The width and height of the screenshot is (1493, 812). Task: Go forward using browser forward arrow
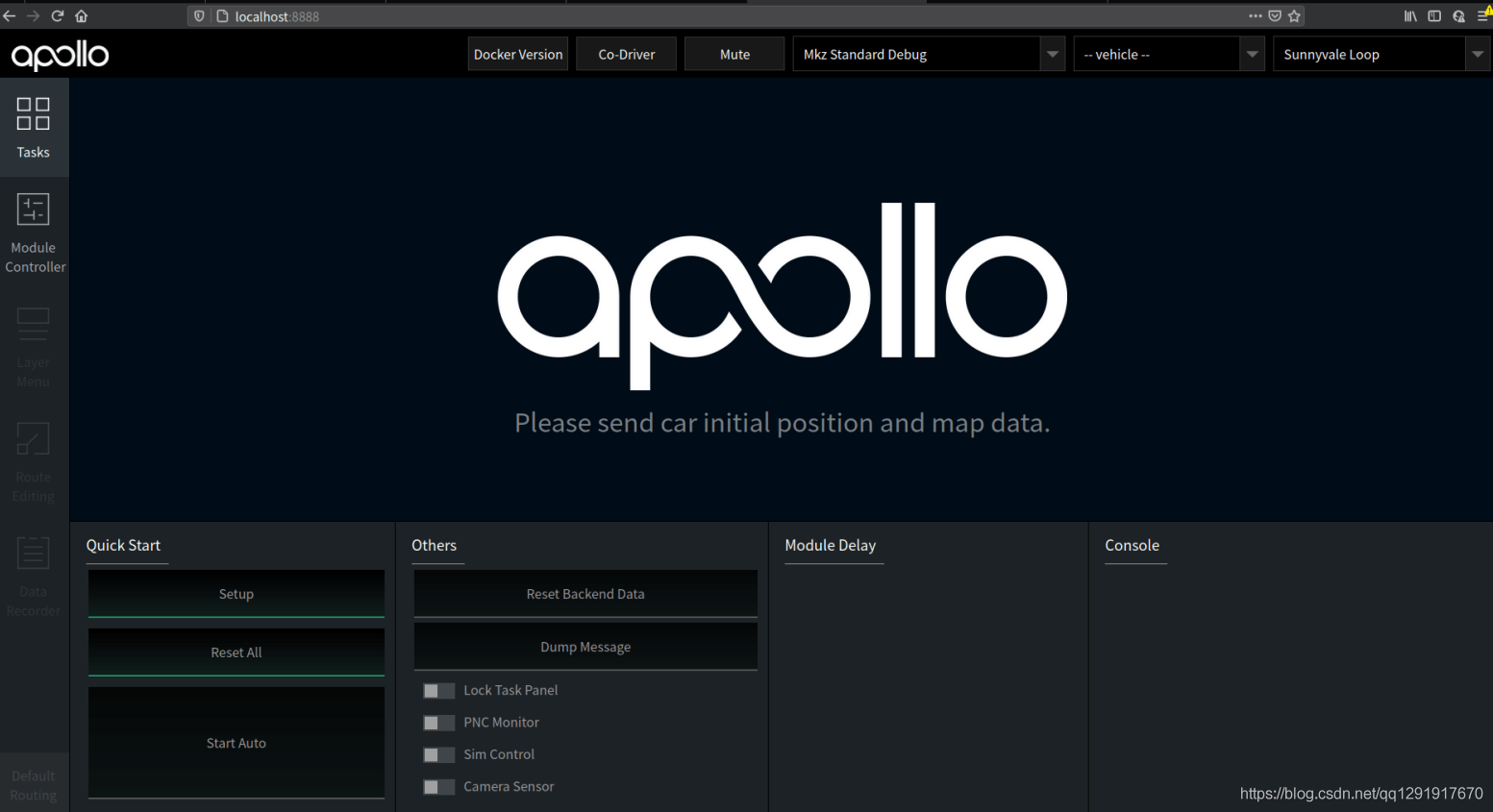point(33,16)
